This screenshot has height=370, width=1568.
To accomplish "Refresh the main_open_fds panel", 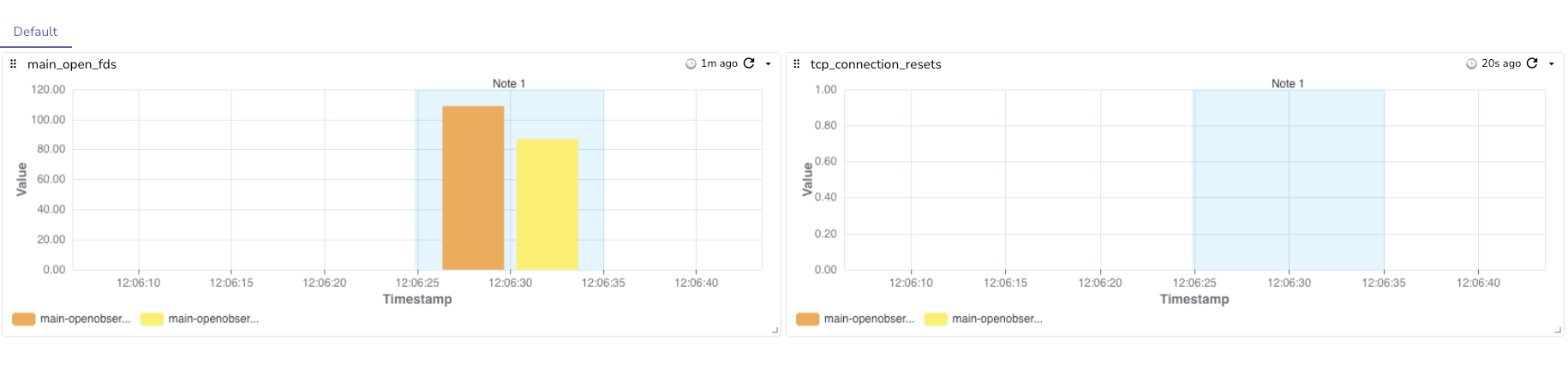I will point(749,63).
